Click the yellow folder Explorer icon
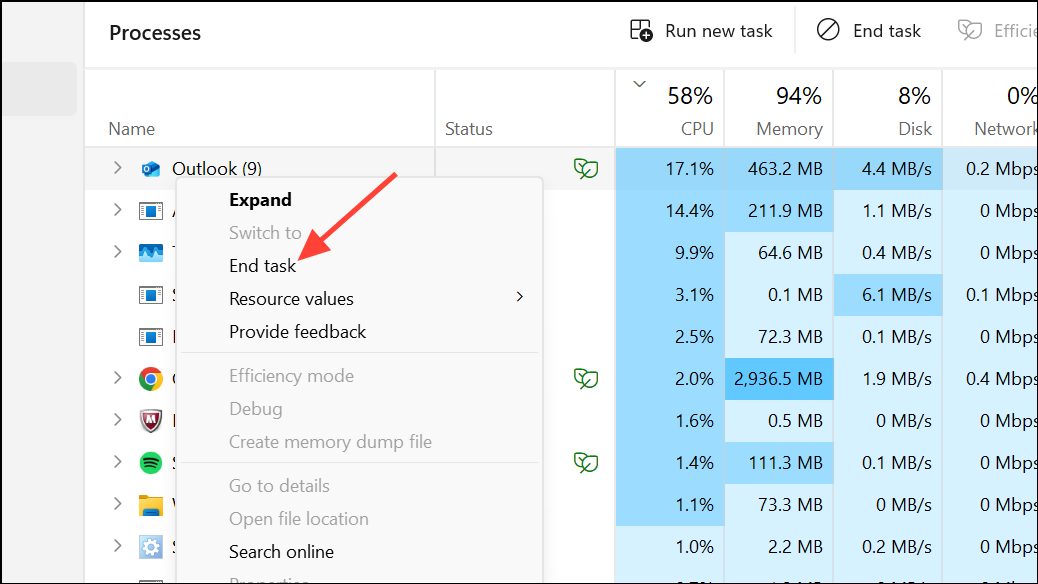Image resolution: width=1038 pixels, height=584 pixels. (150, 504)
